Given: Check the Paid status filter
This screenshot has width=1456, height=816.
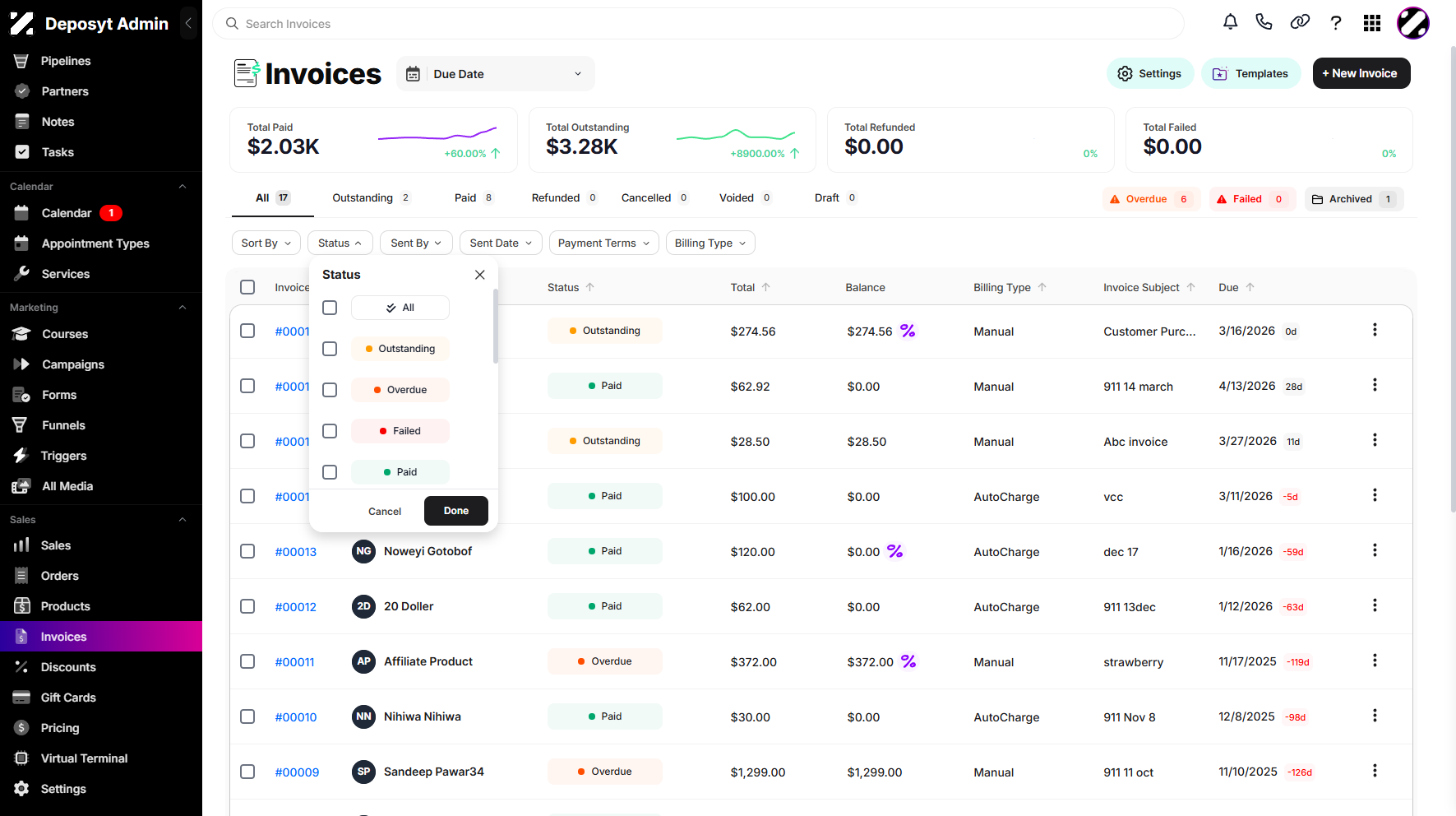Looking at the screenshot, I should pyautogui.click(x=330, y=472).
